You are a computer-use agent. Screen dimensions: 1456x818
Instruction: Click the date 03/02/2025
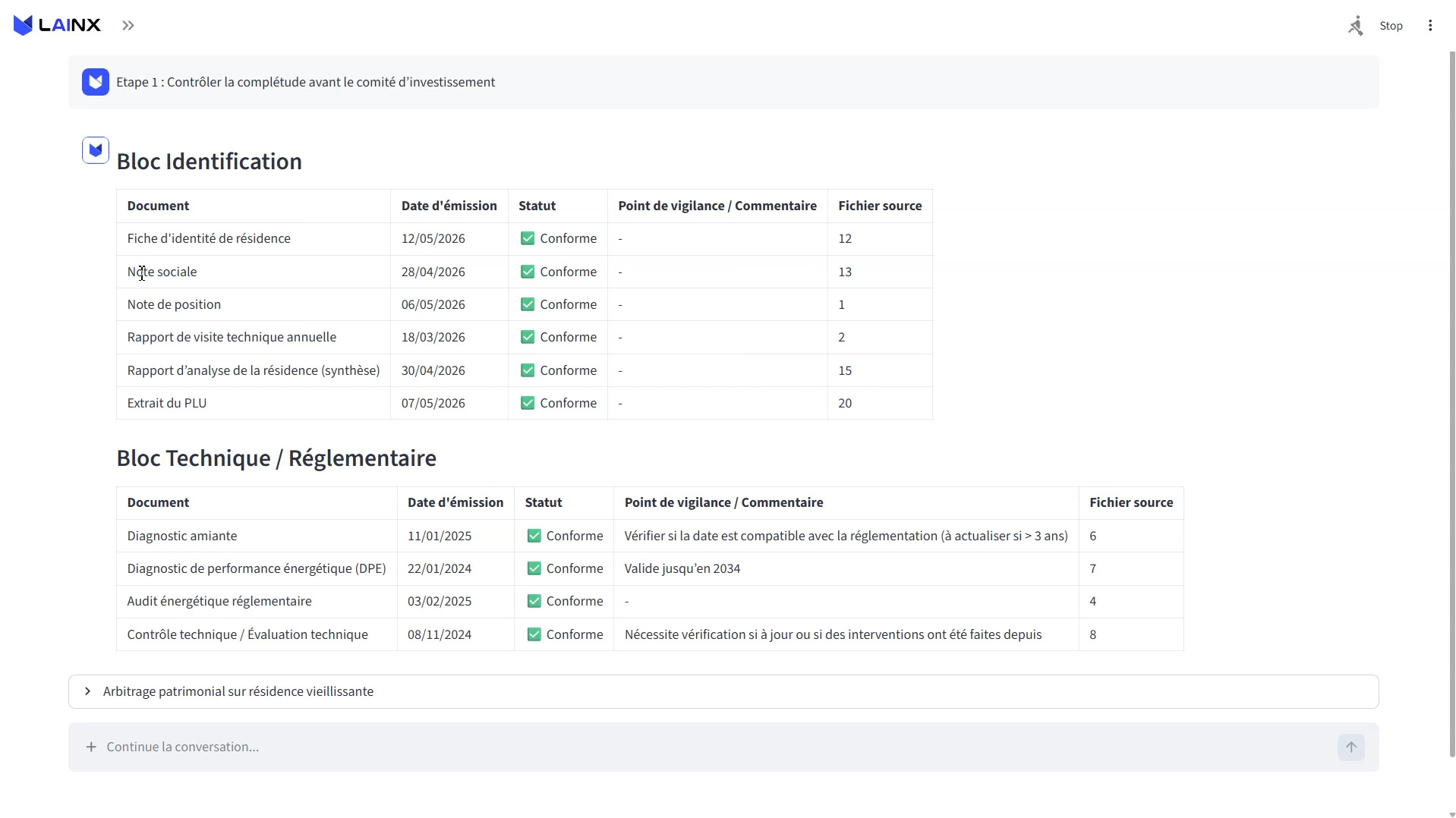point(440,601)
